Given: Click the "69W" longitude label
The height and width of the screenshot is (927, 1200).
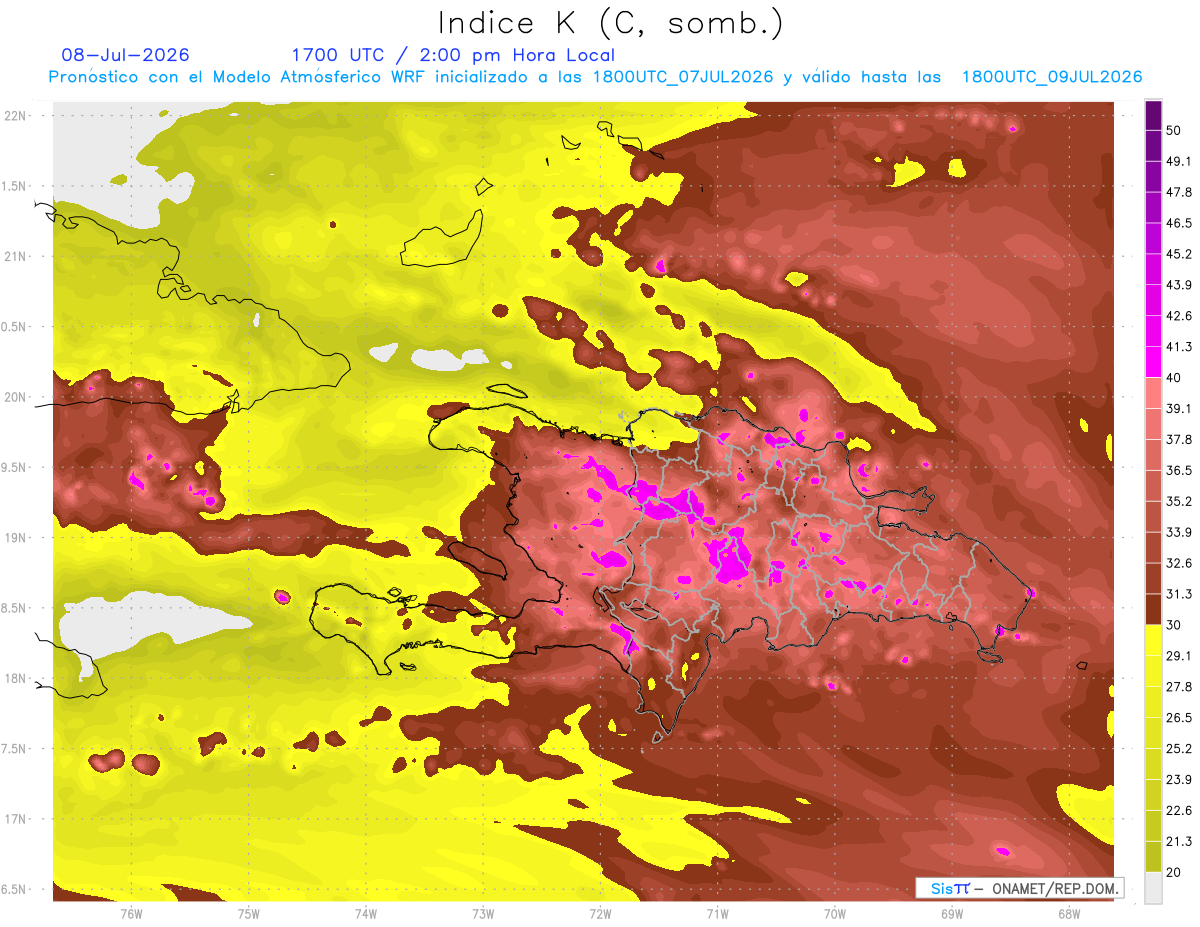Looking at the screenshot, I should pyautogui.click(x=952, y=914).
